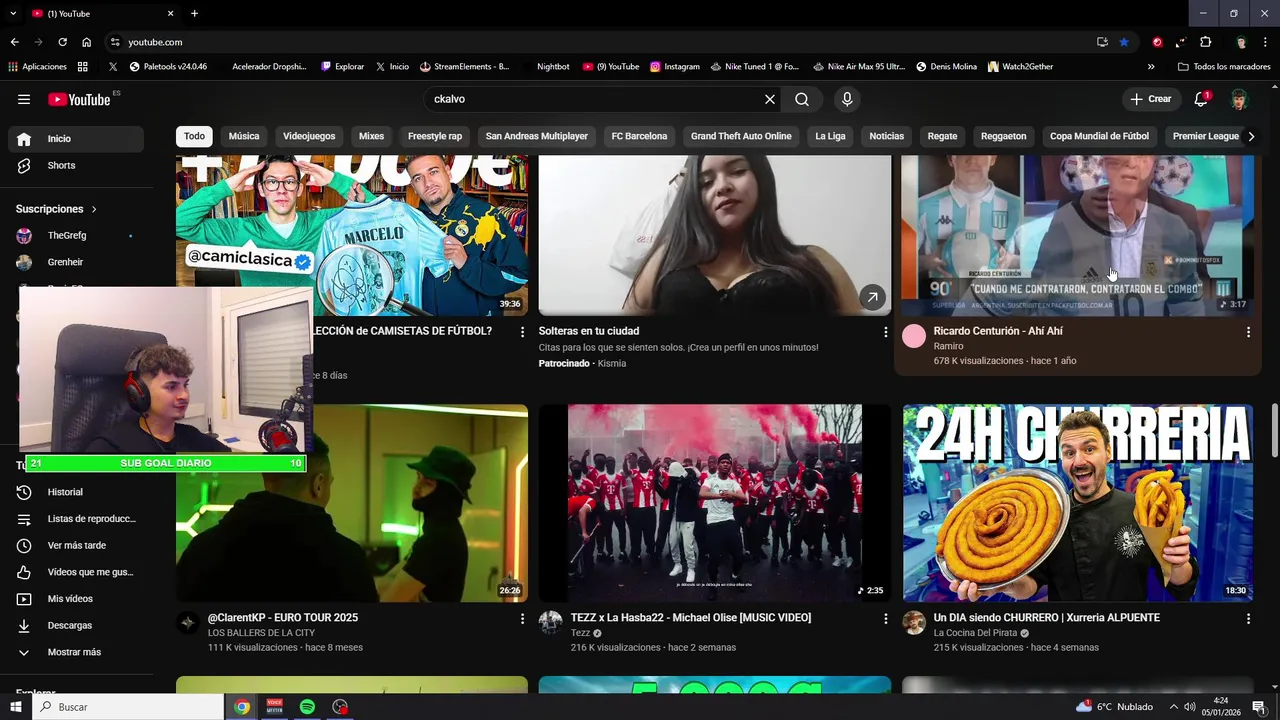Viewport: 1280px width, 720px height.
Task: Open Mis vídeos in the sidebar
Action: pyautogui.click(x=76, y=599)
